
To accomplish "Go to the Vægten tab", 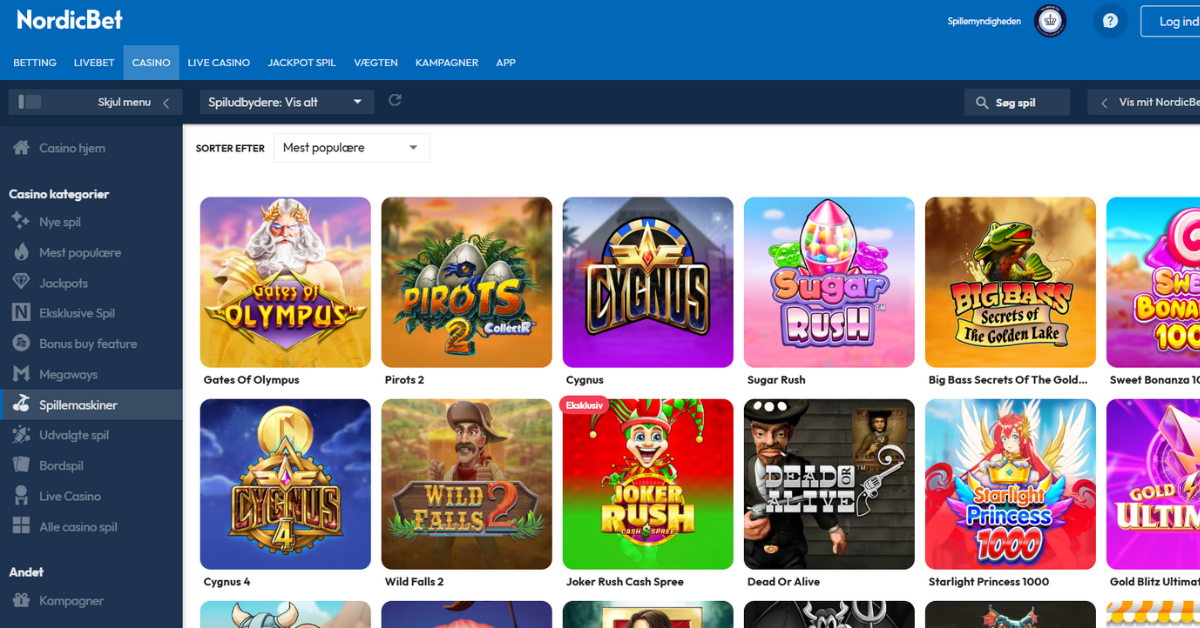I will click(x=376, y=63).
